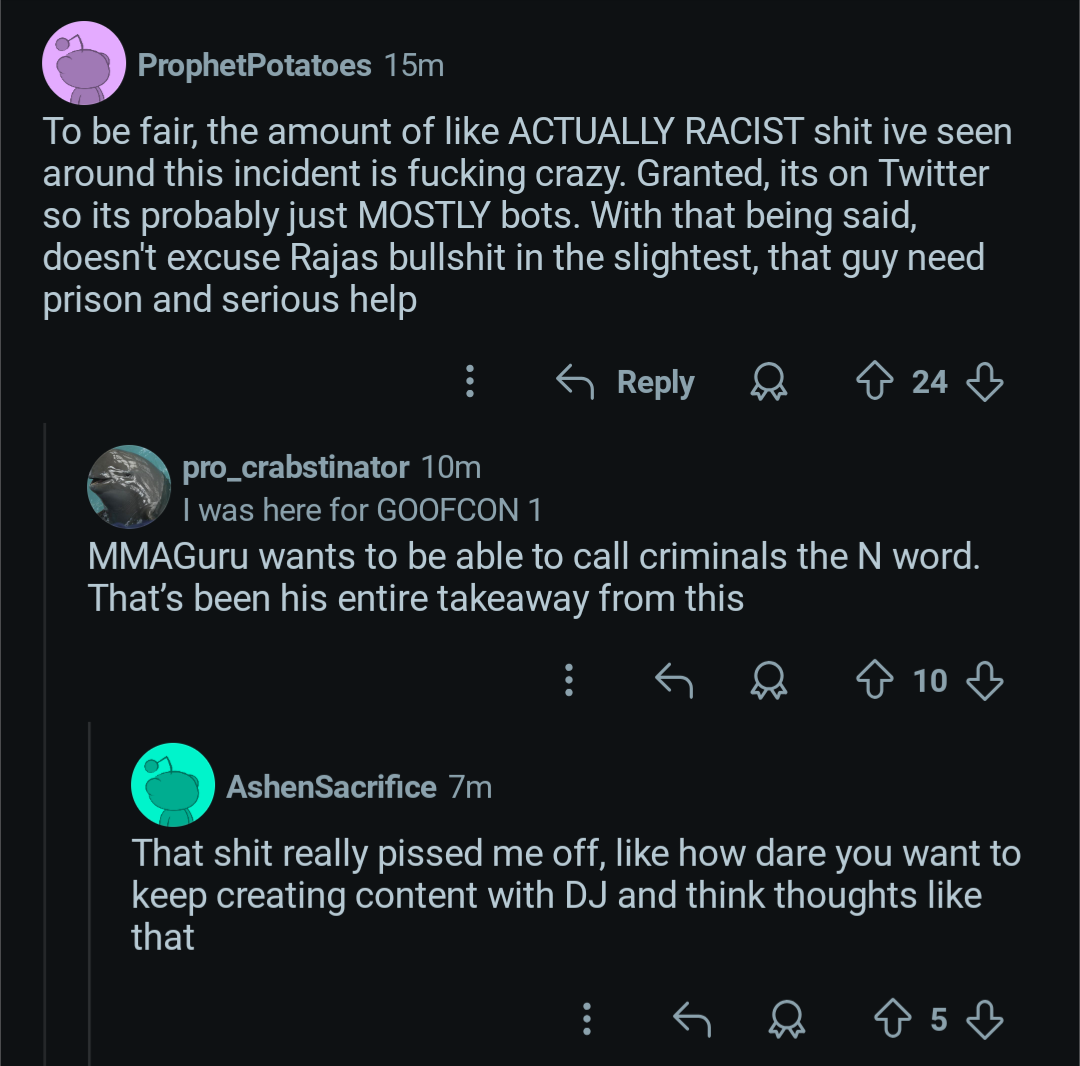
Task: Downvote pro_crabstinator's comment
Action: tap(985, 681)
